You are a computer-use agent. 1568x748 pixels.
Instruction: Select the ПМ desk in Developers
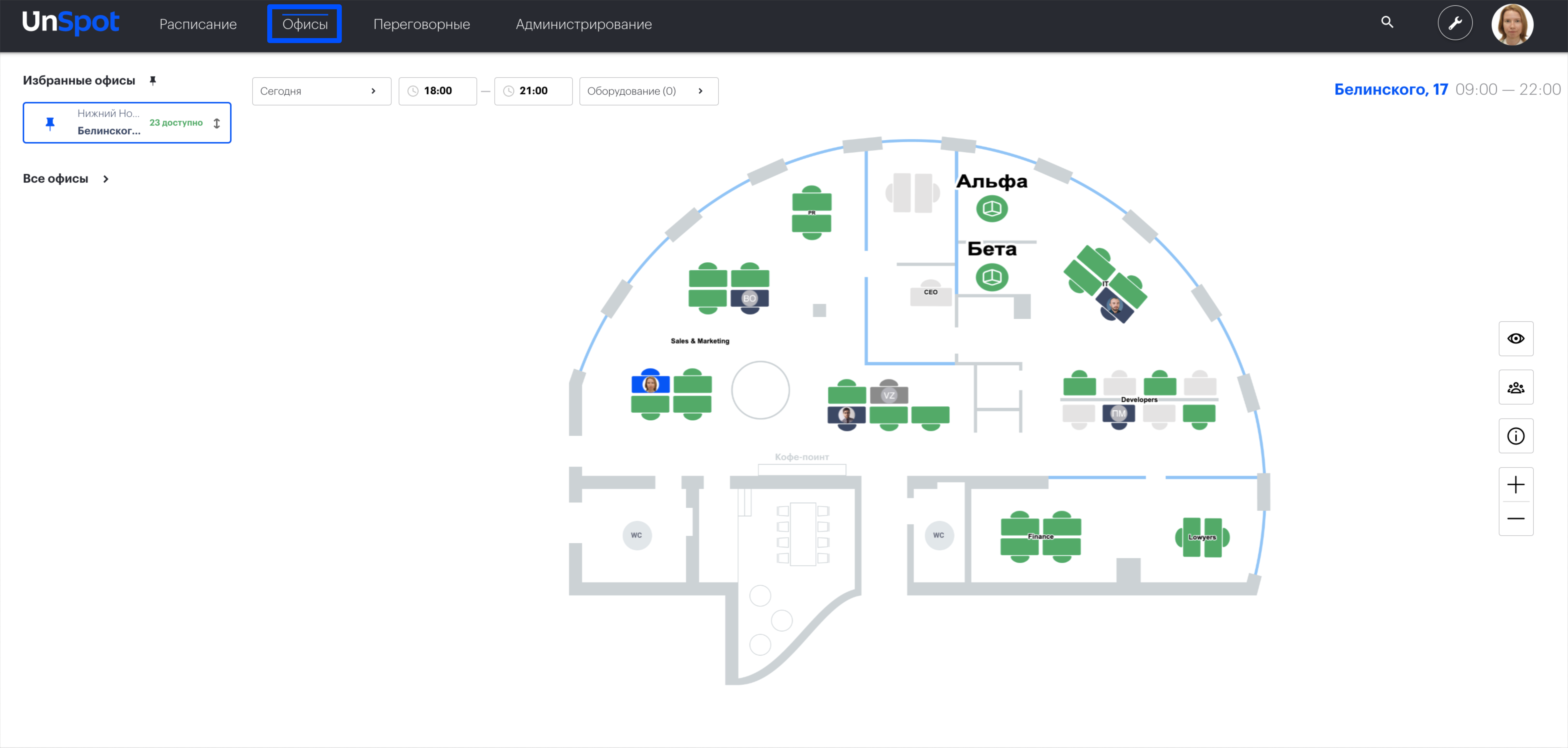point(1118,416)
